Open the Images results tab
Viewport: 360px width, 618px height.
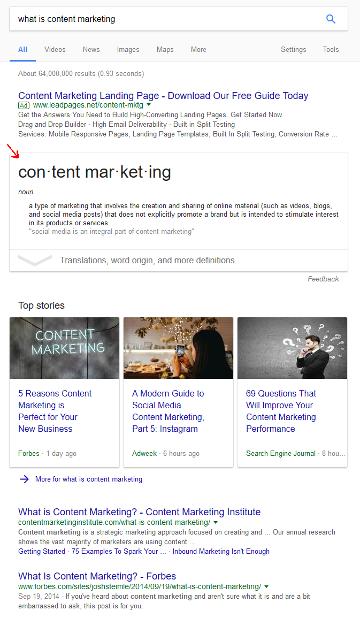coord(128,49)
